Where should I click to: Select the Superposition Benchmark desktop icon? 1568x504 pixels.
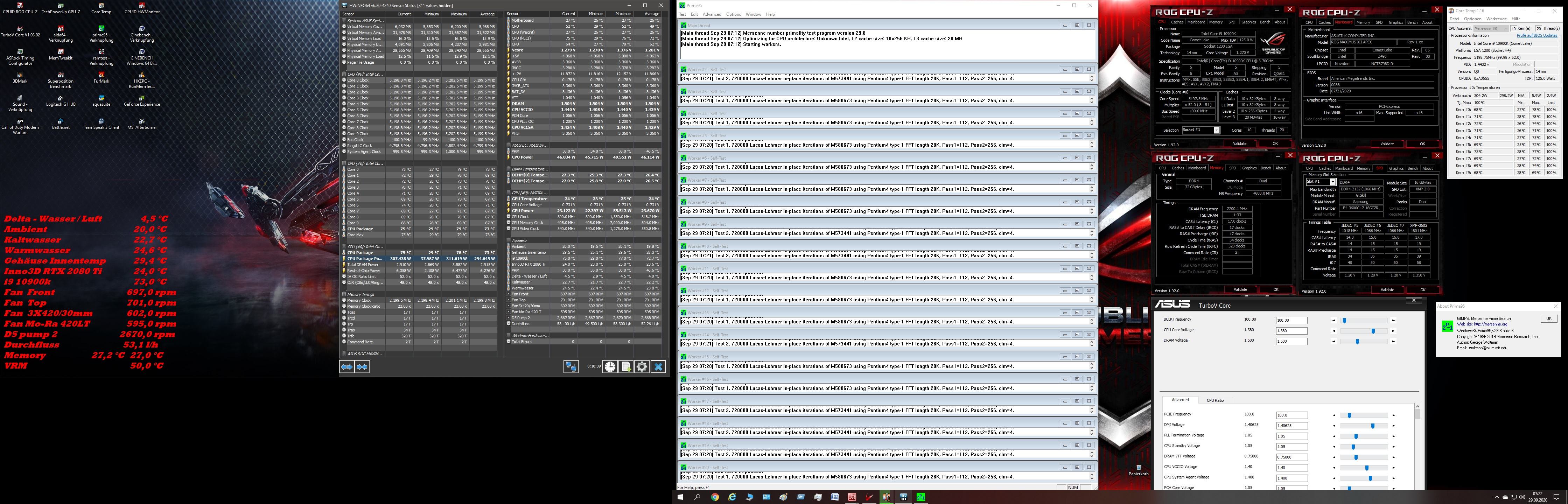pyautogui.click(x=61, y=80)
